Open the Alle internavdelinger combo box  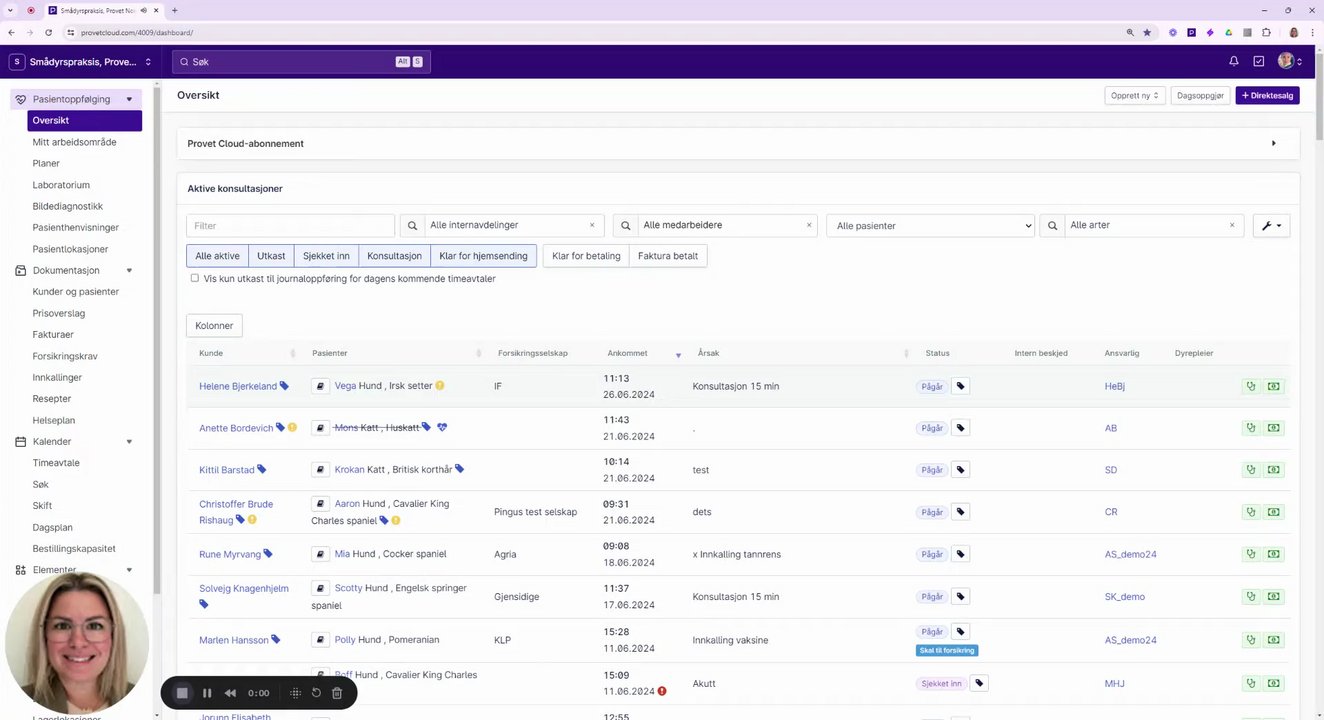[514, 226]
